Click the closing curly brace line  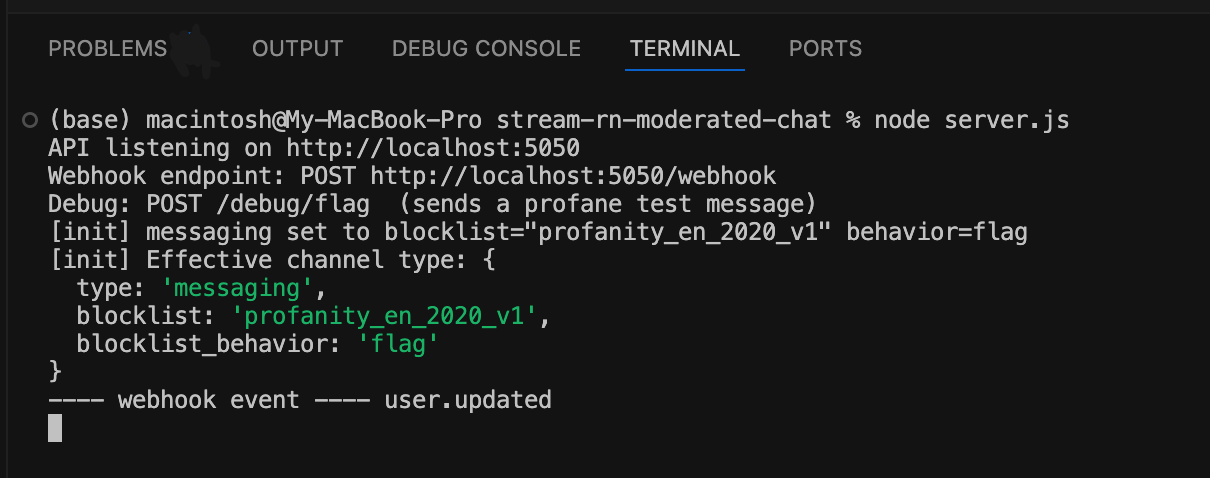click(x=55, y=372)
